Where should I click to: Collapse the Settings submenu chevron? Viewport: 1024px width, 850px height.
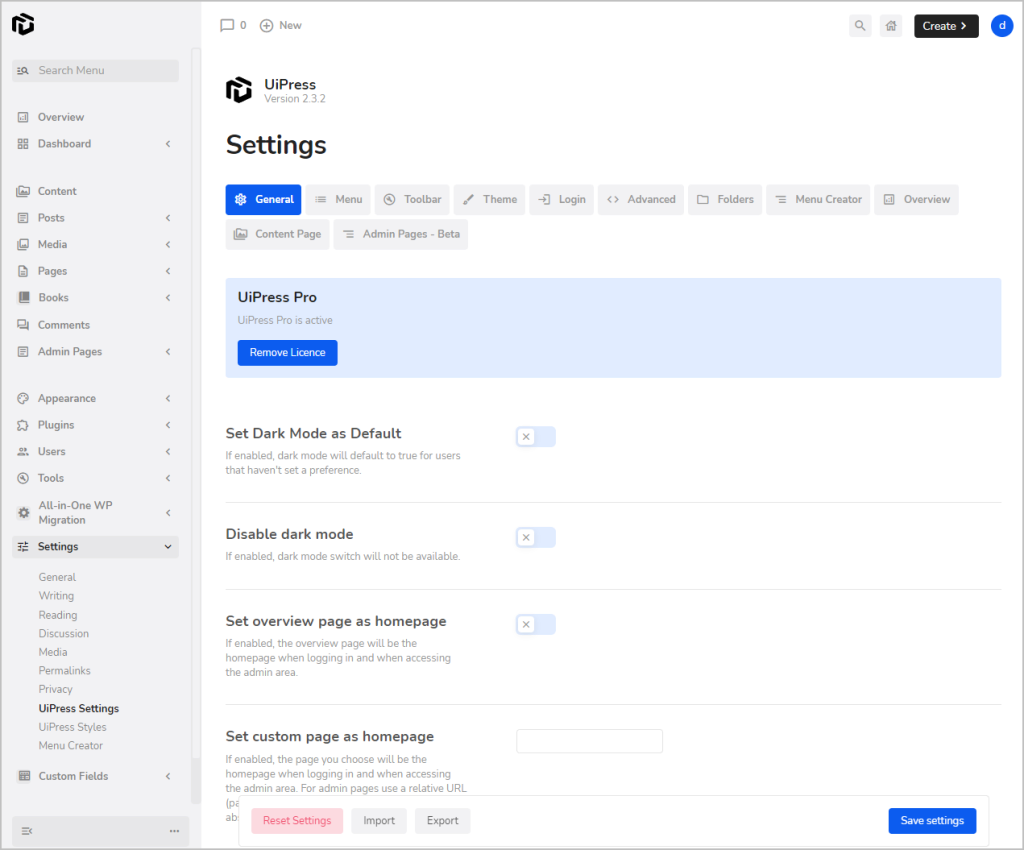(168, 547)
